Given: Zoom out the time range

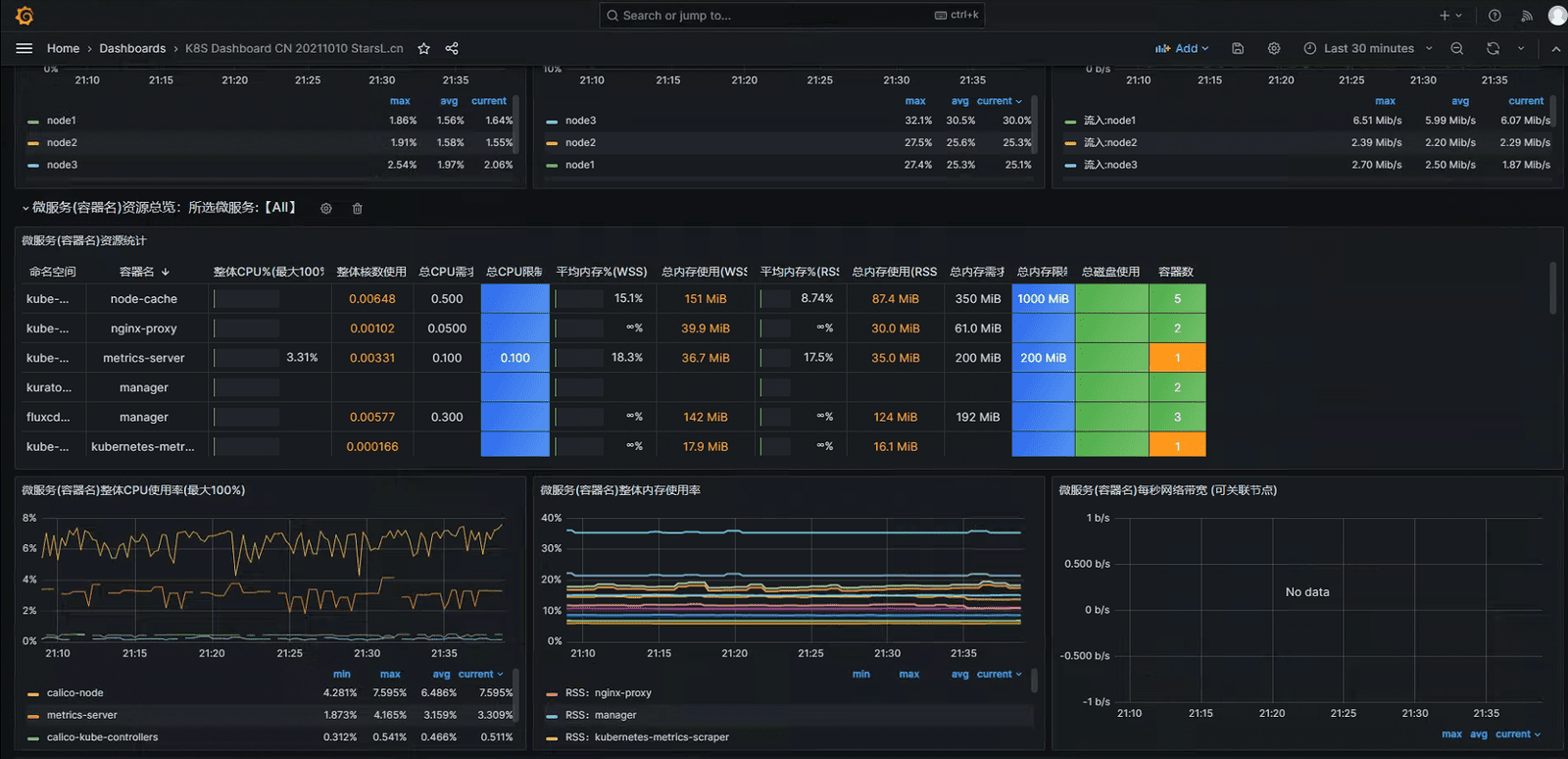Looking at the screenshot, I should pyautogui.click(x=1457, y=48).
